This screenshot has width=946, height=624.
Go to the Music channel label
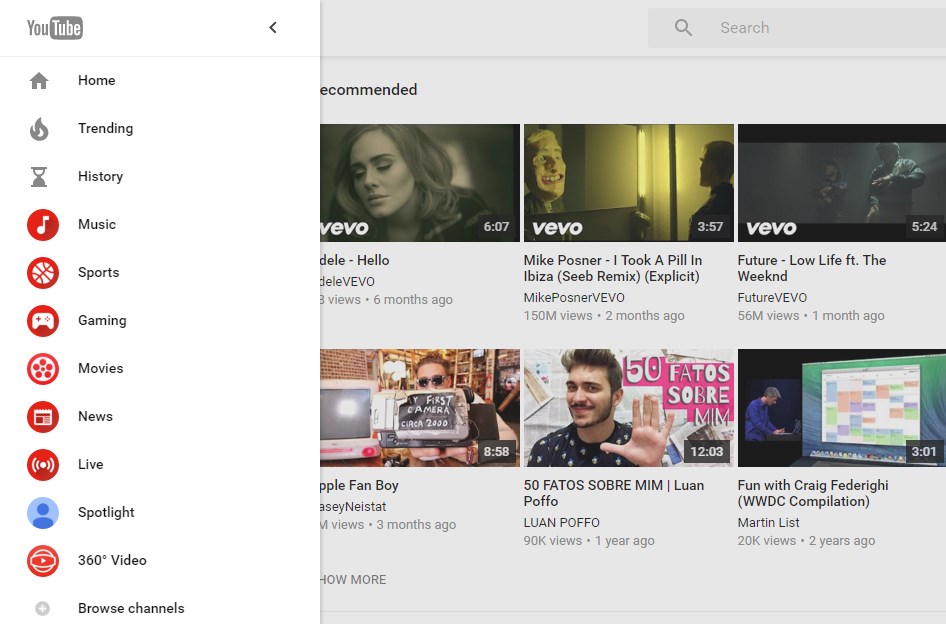coord(97,224)
